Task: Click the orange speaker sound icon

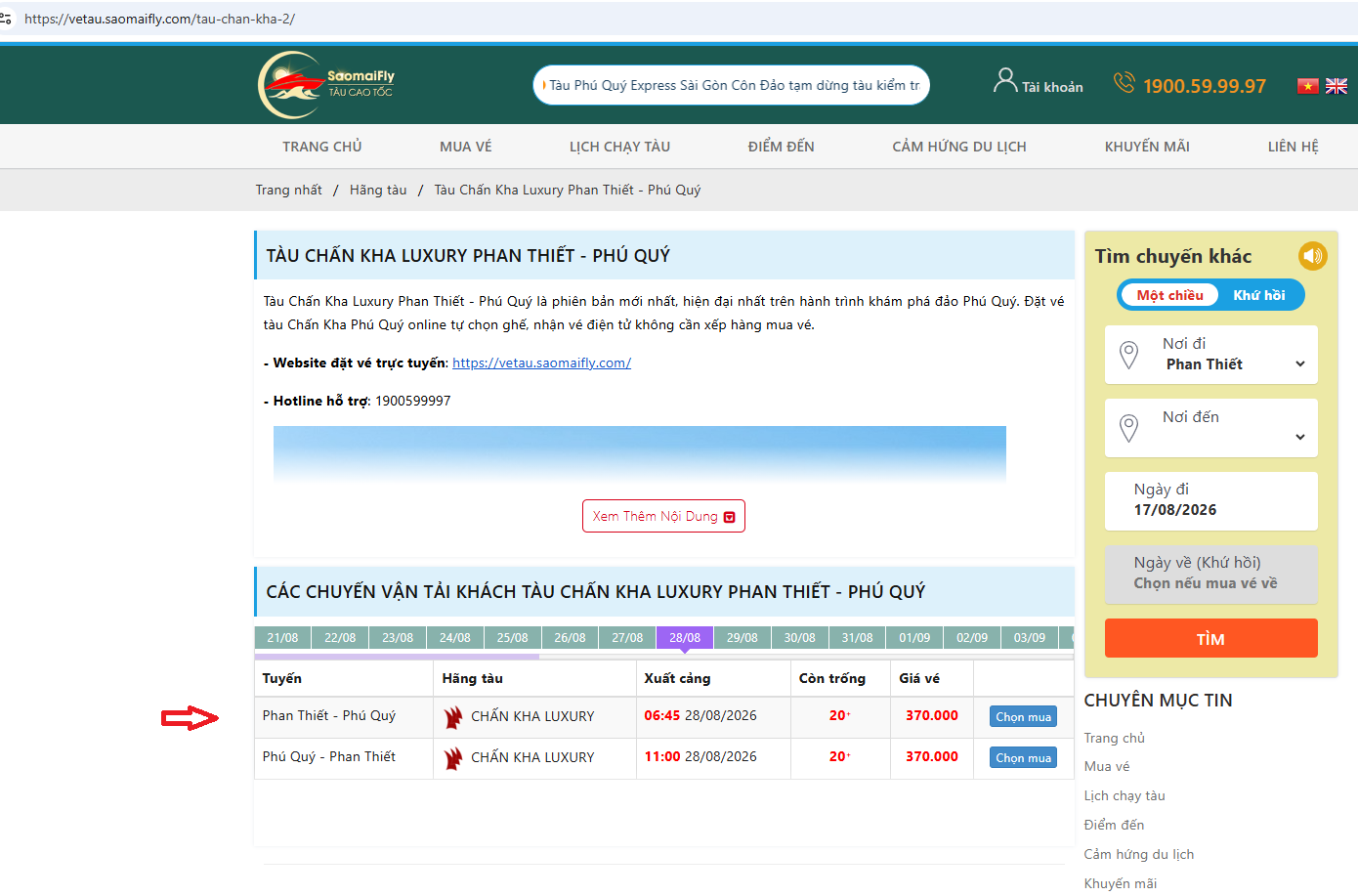Action: point(1313,256)
